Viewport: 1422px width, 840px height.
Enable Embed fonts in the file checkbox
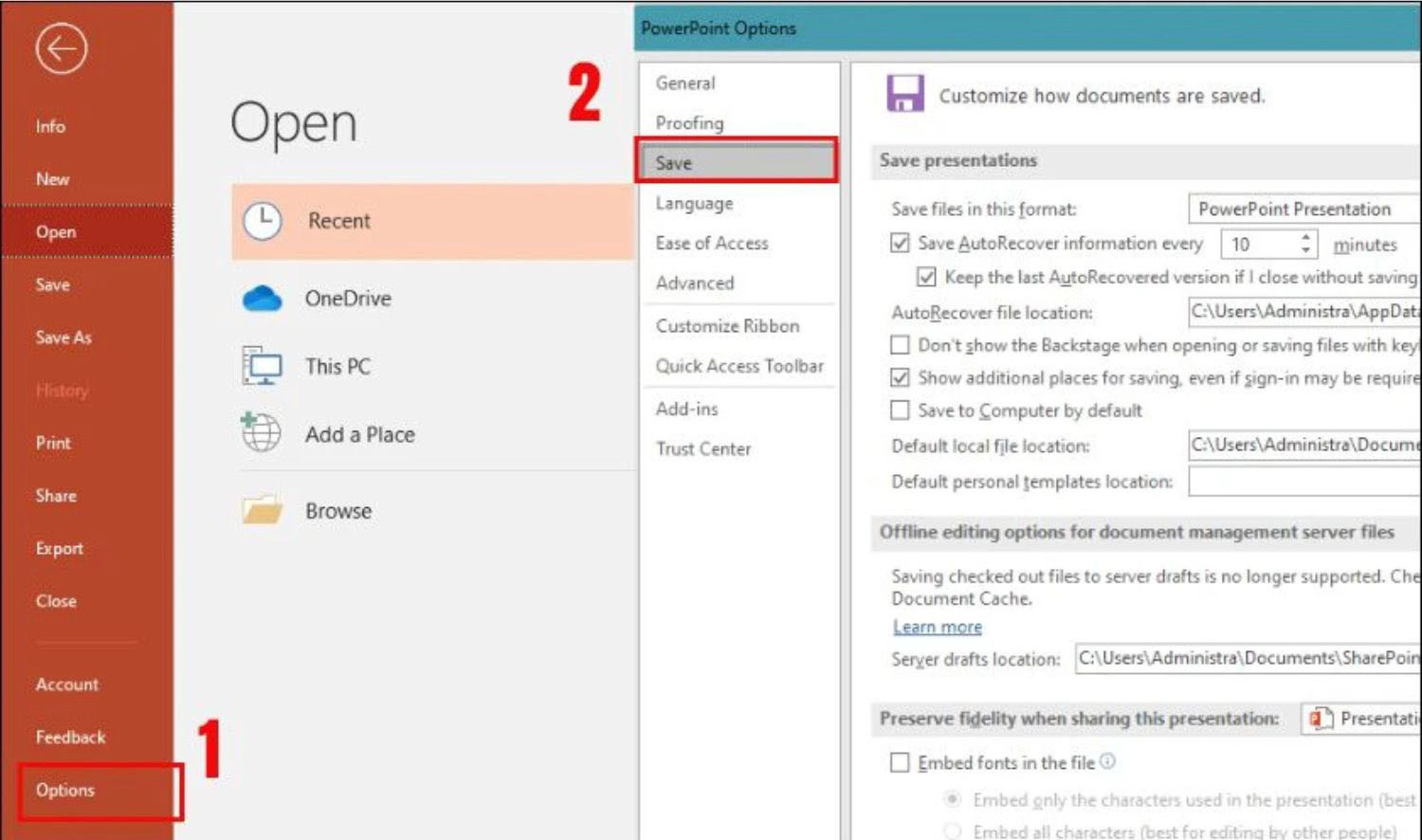tap(900, 762)
